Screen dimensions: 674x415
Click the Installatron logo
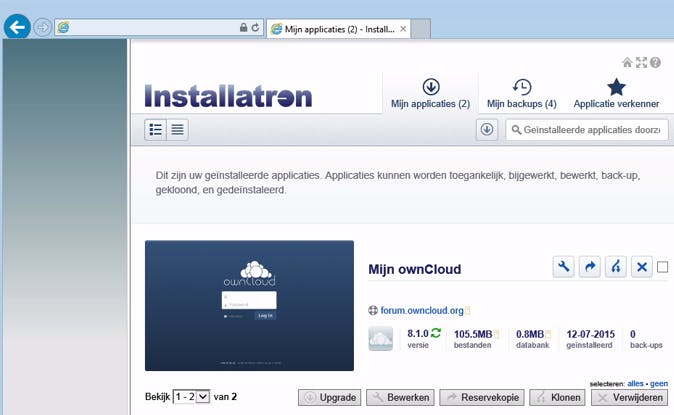coord(228,95)
